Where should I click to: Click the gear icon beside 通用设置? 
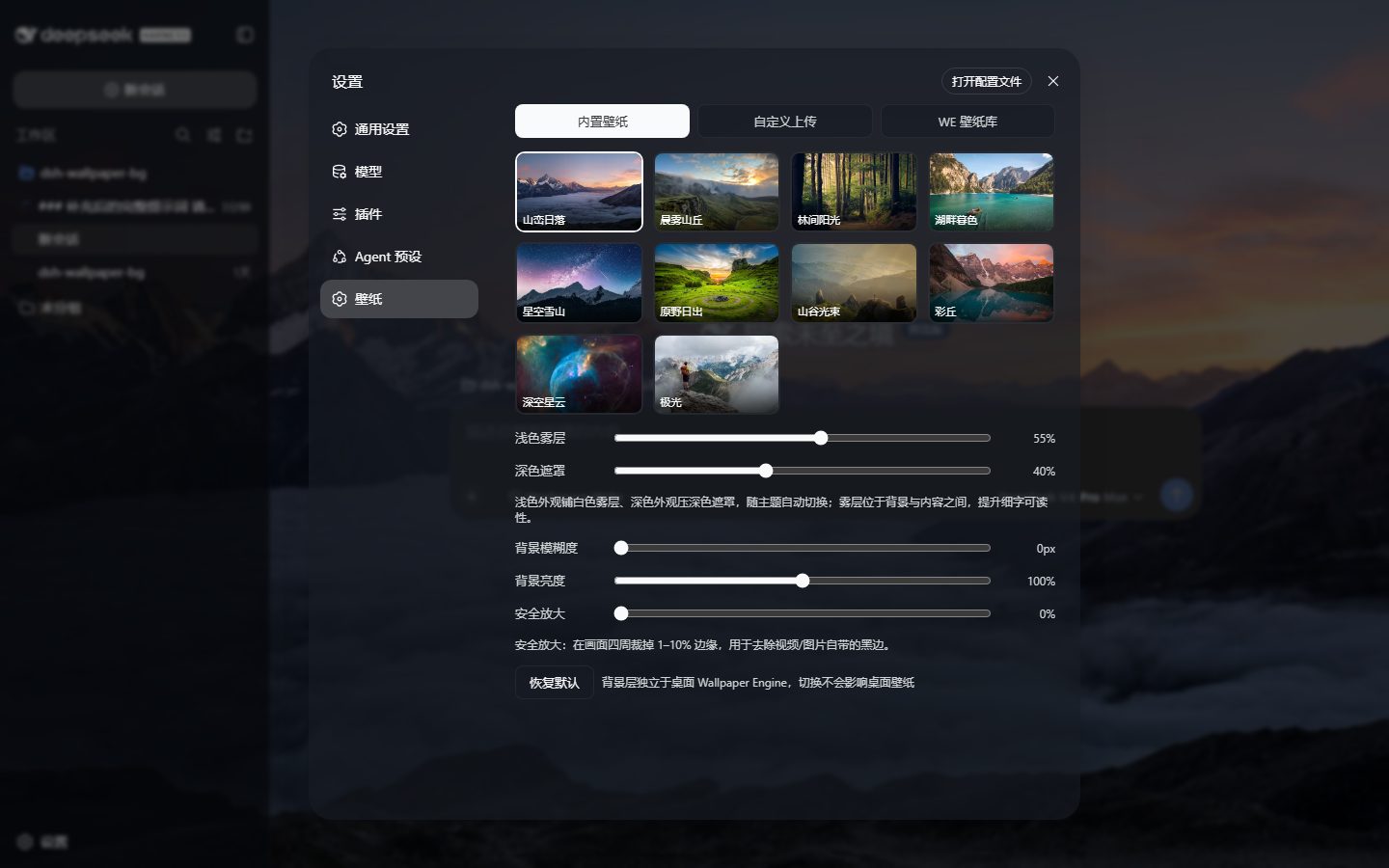pos(340,129)
